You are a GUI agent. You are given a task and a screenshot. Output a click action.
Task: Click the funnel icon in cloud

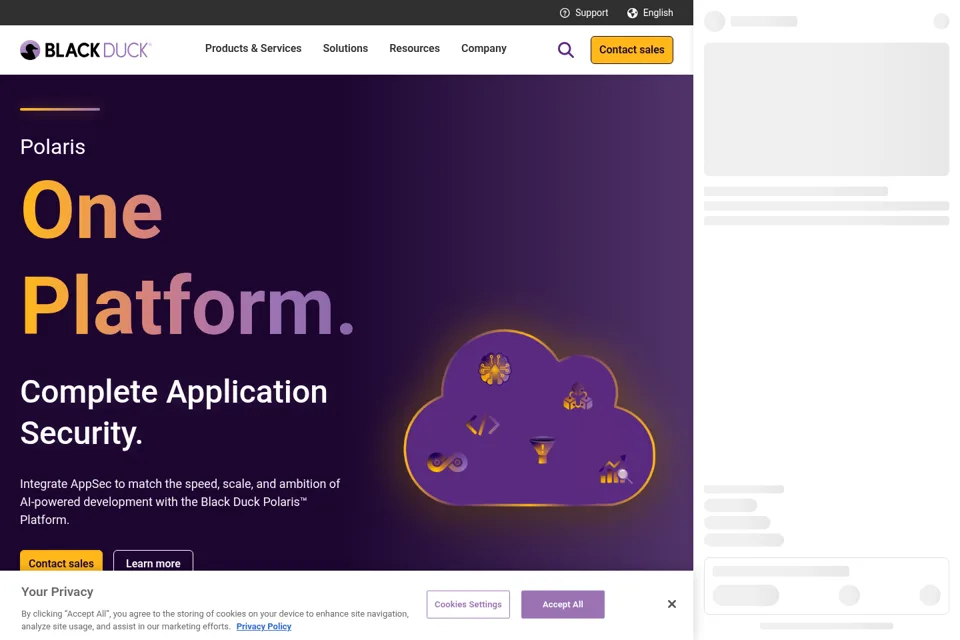click(x=542, y=450)
